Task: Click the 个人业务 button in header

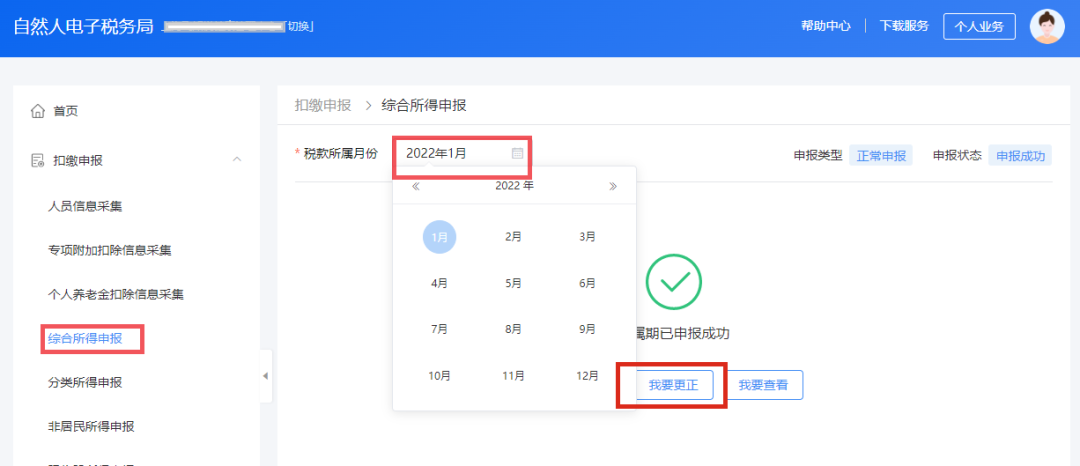Action: [x=979, y=27]
